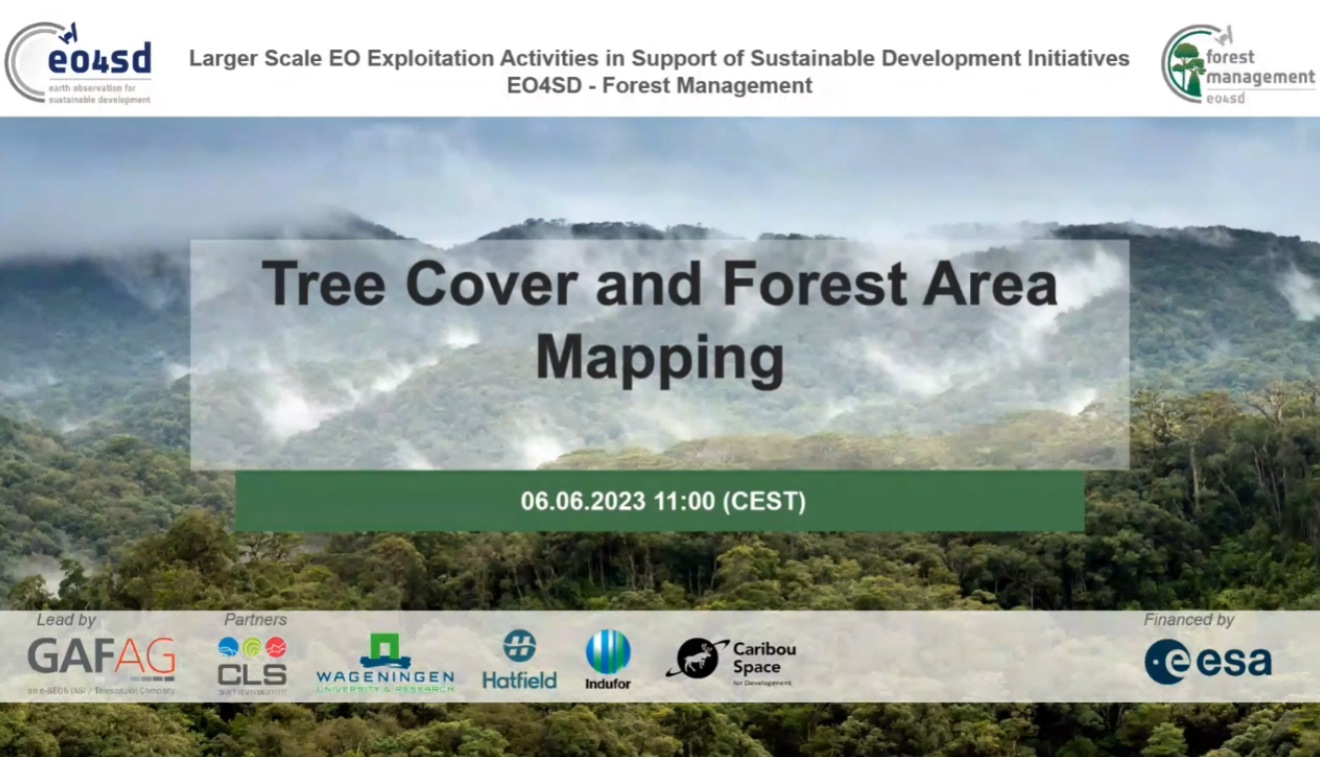Click the "Financed by" label
The image size is (1320, 757).
click(1188, 620)
